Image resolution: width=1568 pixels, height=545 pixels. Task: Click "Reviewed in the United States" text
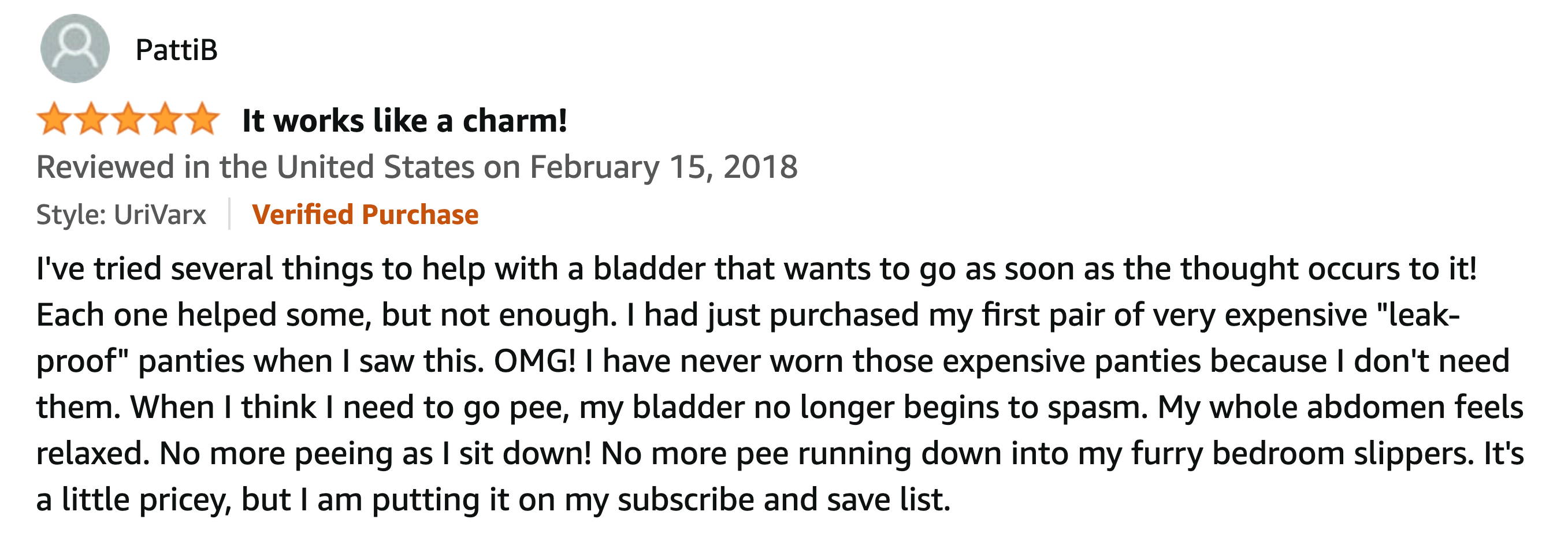pyautogui.click(x=255, y=167)
